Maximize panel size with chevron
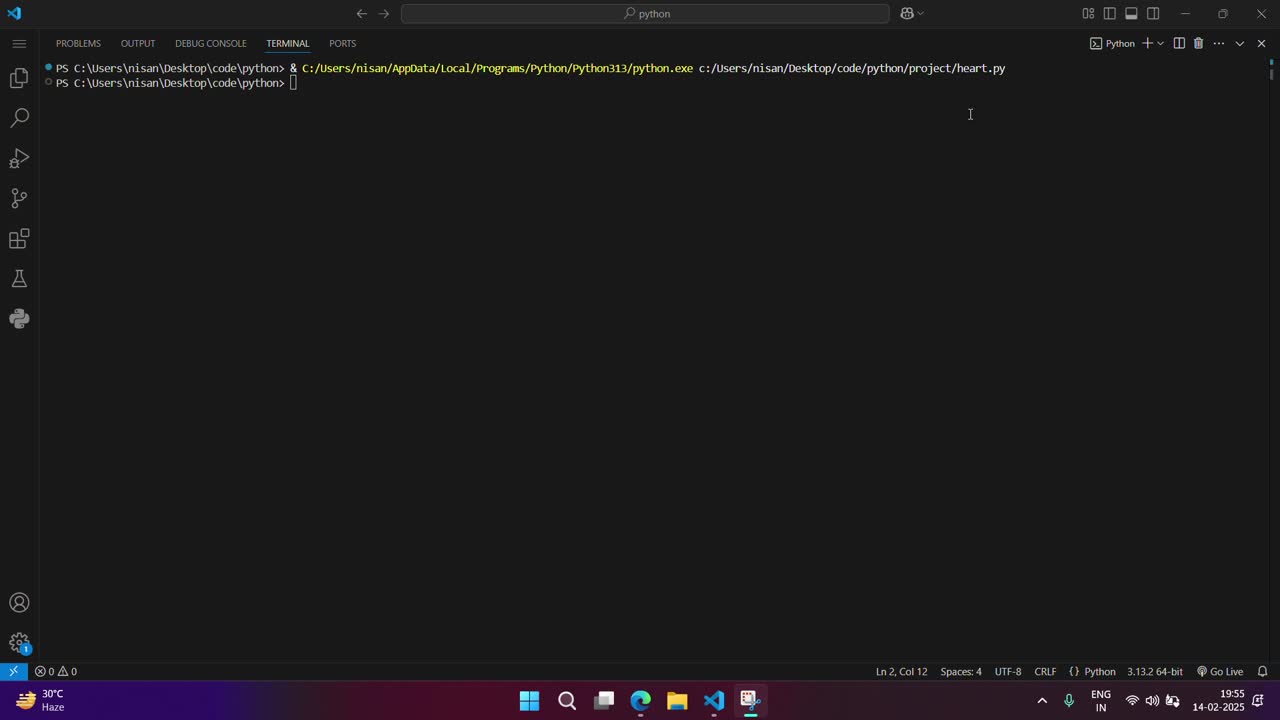Viewport: 1280px width, 720px height. (1240, 44)
